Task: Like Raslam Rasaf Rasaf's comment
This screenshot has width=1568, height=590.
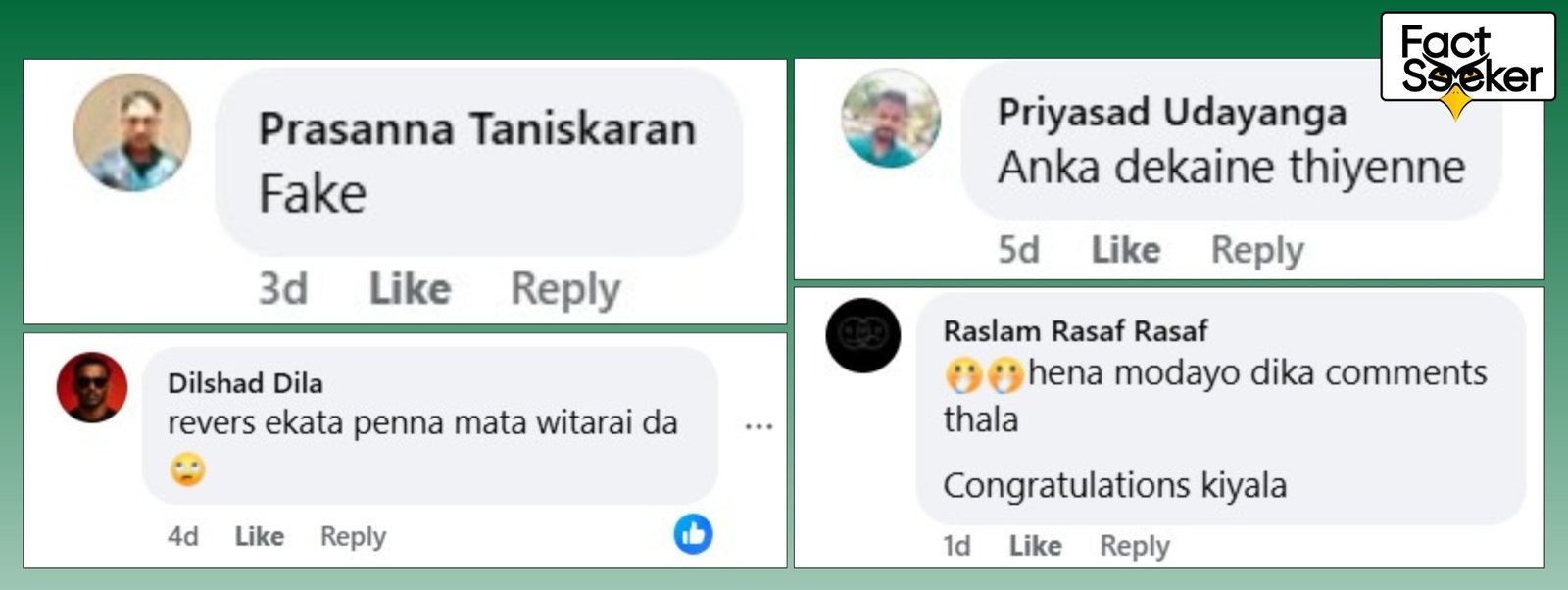Action: (x=1036, y=545)
